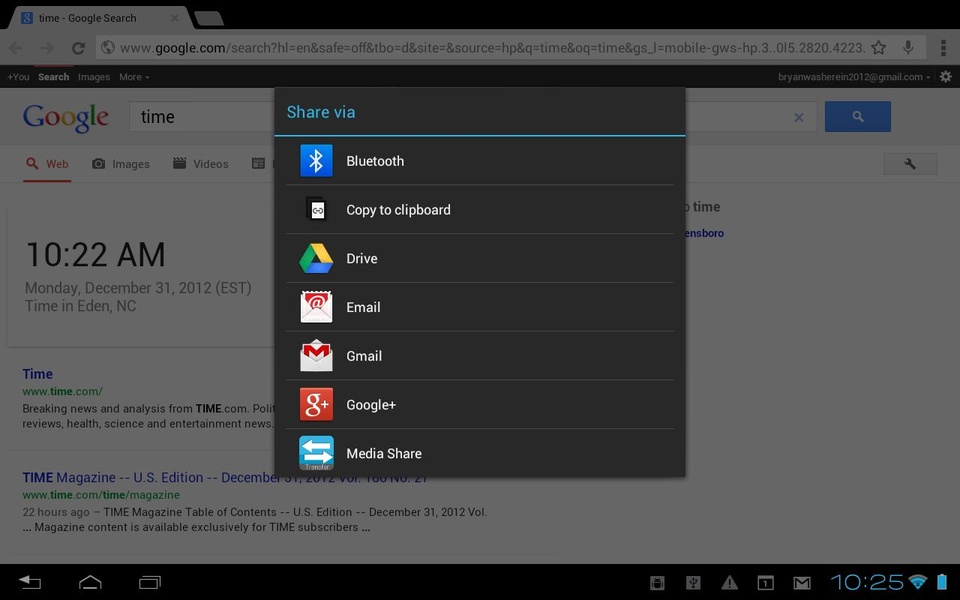
Task: Click the blue magnifier search button
Action: click(858, 116)
